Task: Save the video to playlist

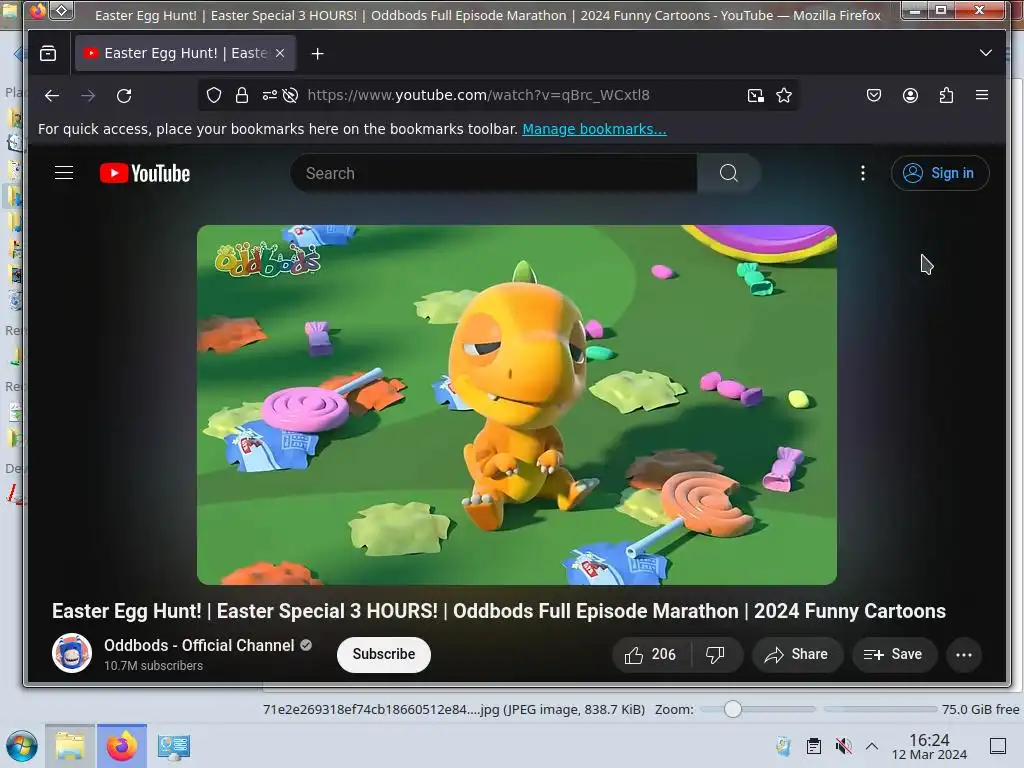Action: tap(894, 654)
